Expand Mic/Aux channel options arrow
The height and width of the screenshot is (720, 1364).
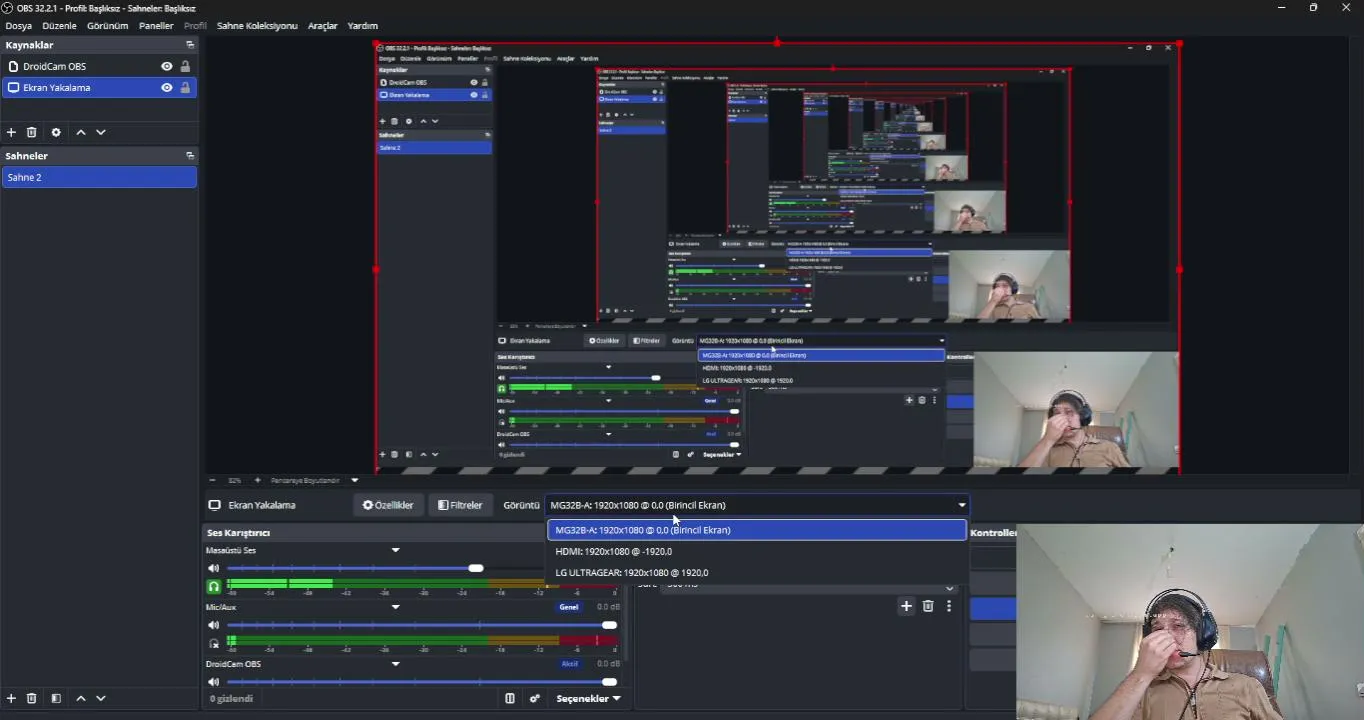coord(395,607)
